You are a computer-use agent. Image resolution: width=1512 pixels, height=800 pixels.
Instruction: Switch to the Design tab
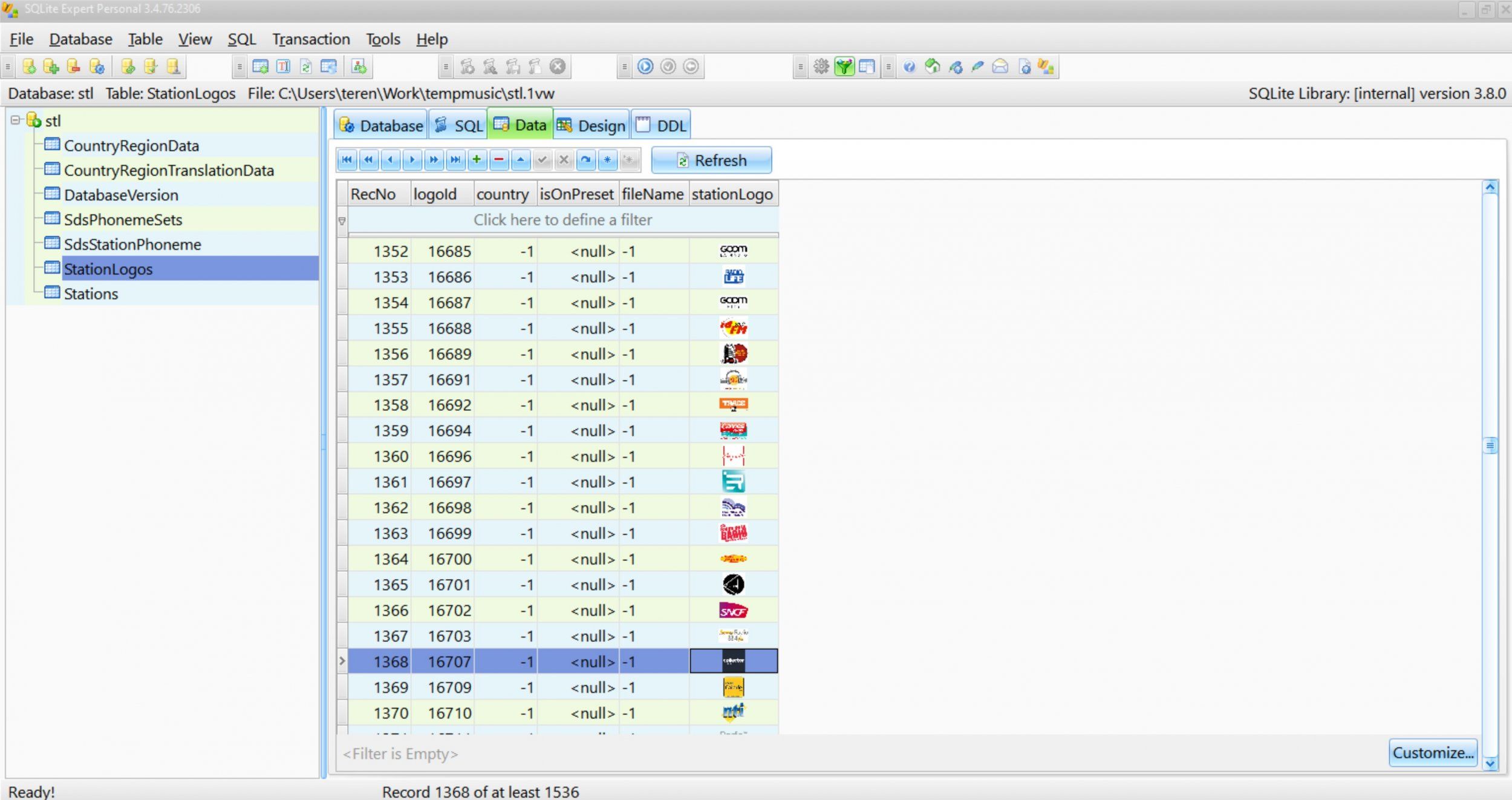pos(591,125)
